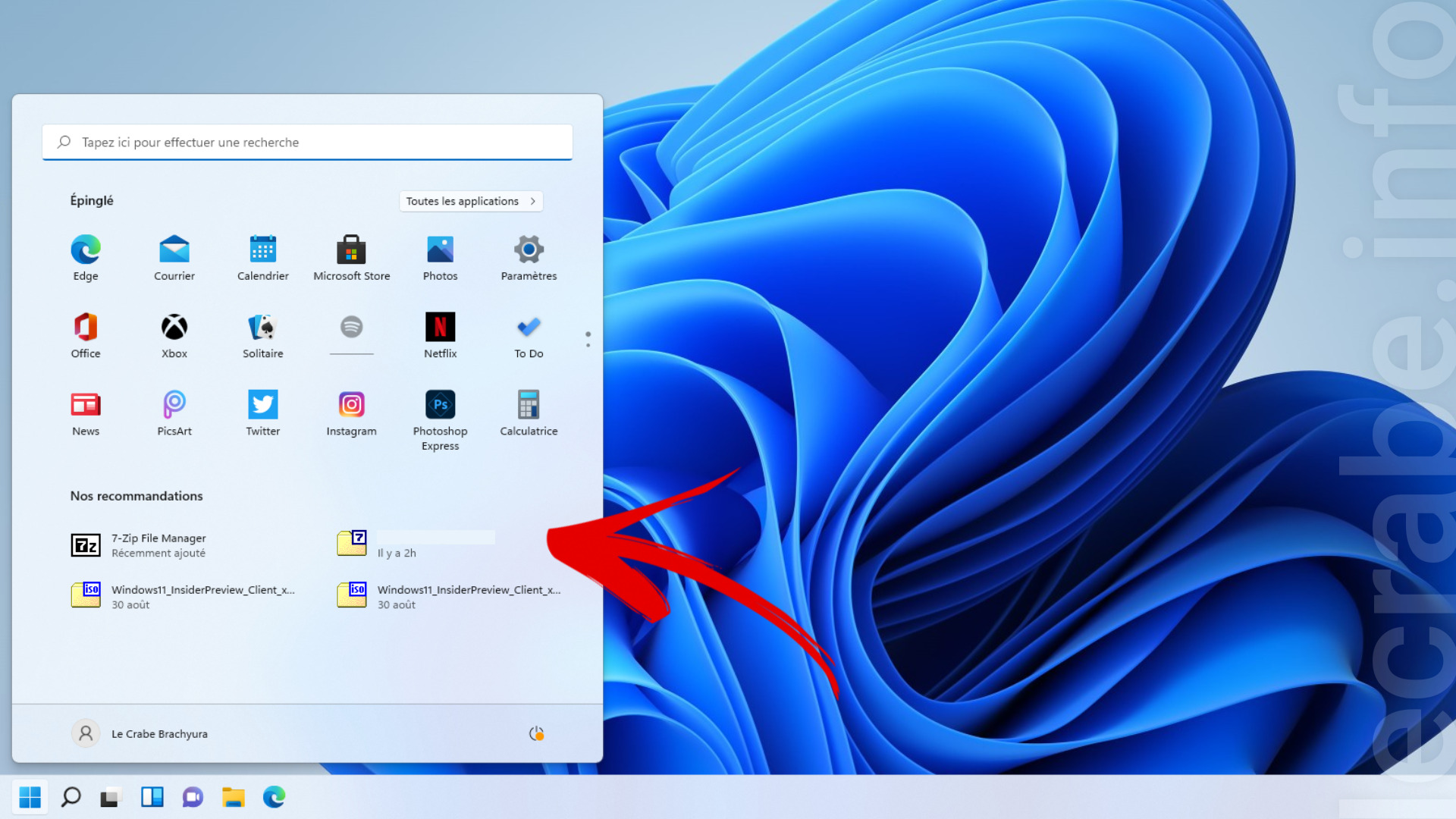Open the Twitter app
1456x819 pixels.
pyautogui.click(x=263, y=413)
